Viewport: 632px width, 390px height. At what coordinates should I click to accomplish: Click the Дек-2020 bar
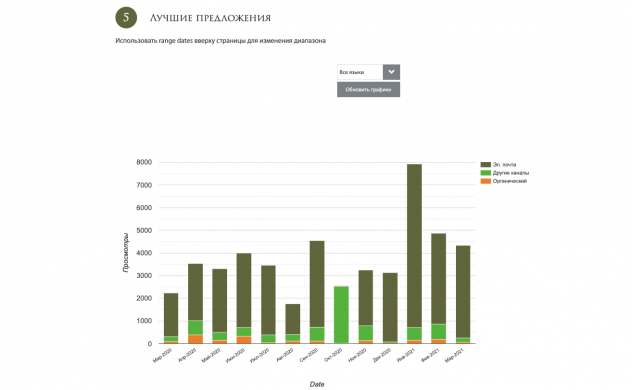pyautogui.click(x=390, y=308)
